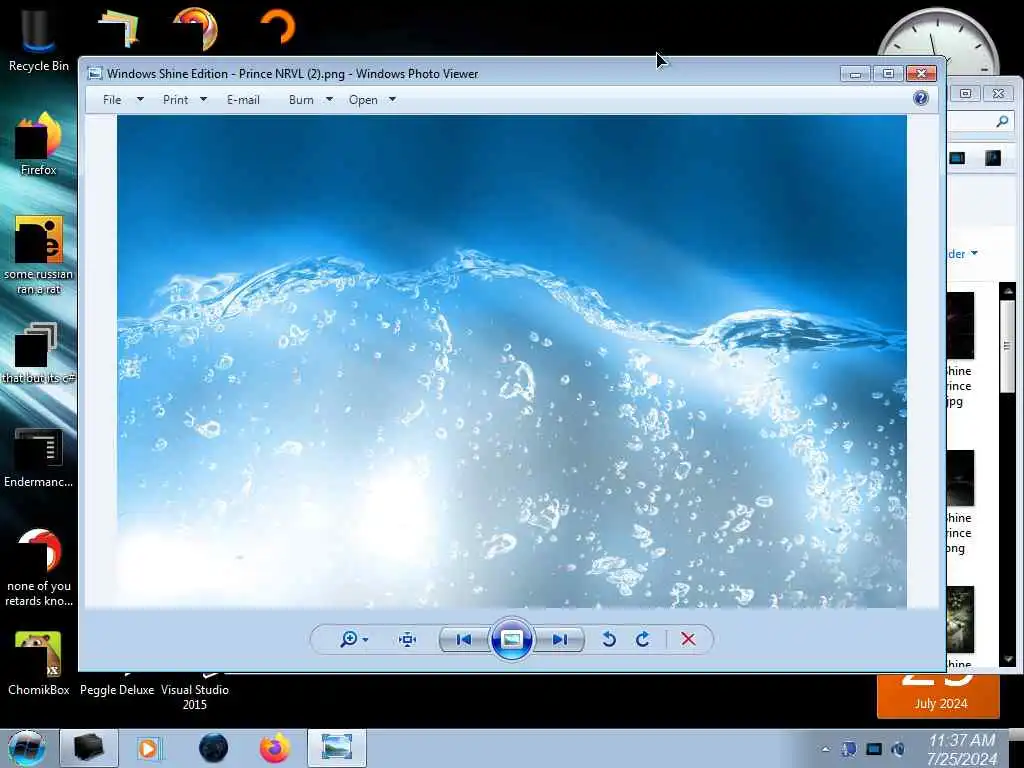This screenshot has width=1024, height=768.
Task: Select the bottom forest thumbnail in the Explorer window
Action: 960,619
